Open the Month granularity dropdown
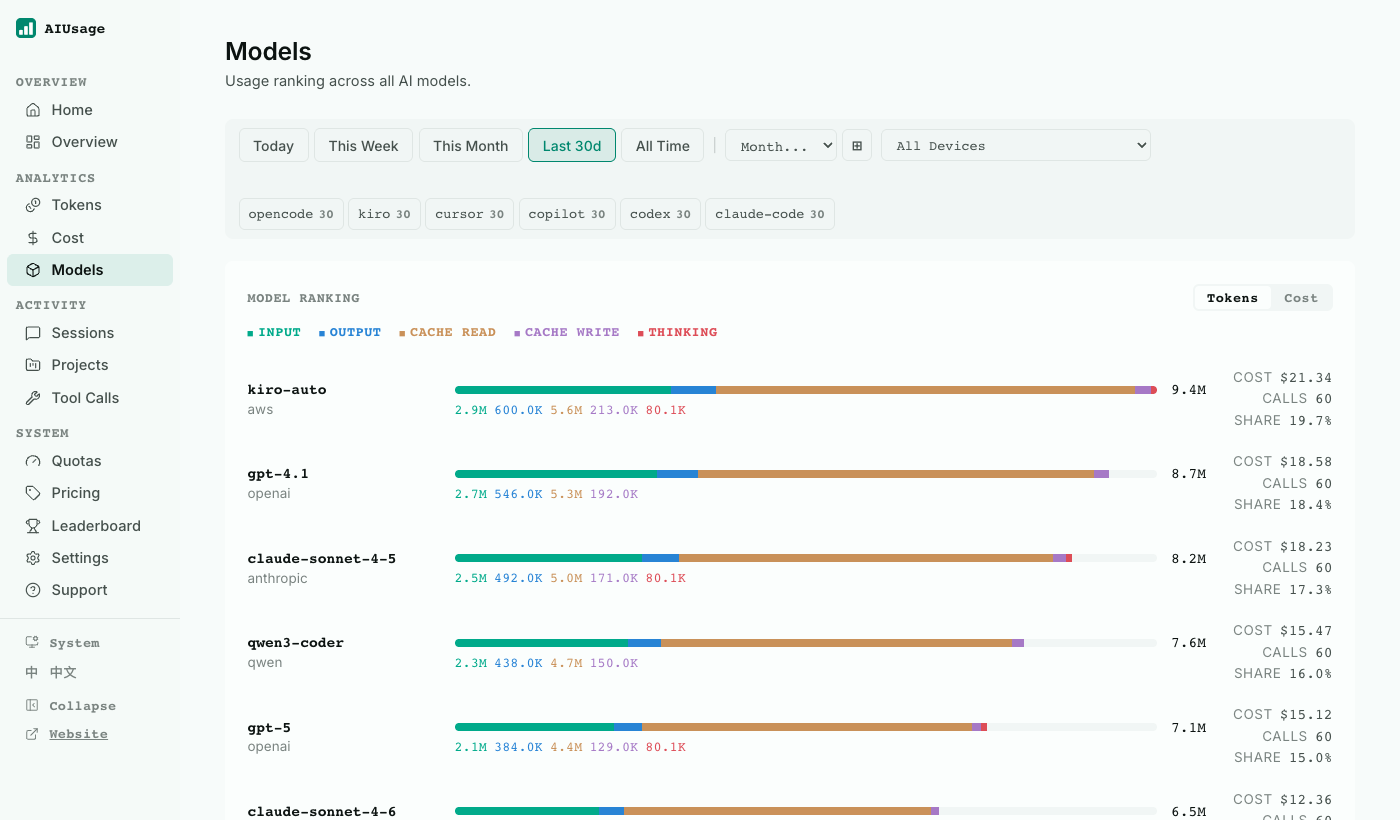The height and width of the screenshot is (820, 1400). pos(781,145)
